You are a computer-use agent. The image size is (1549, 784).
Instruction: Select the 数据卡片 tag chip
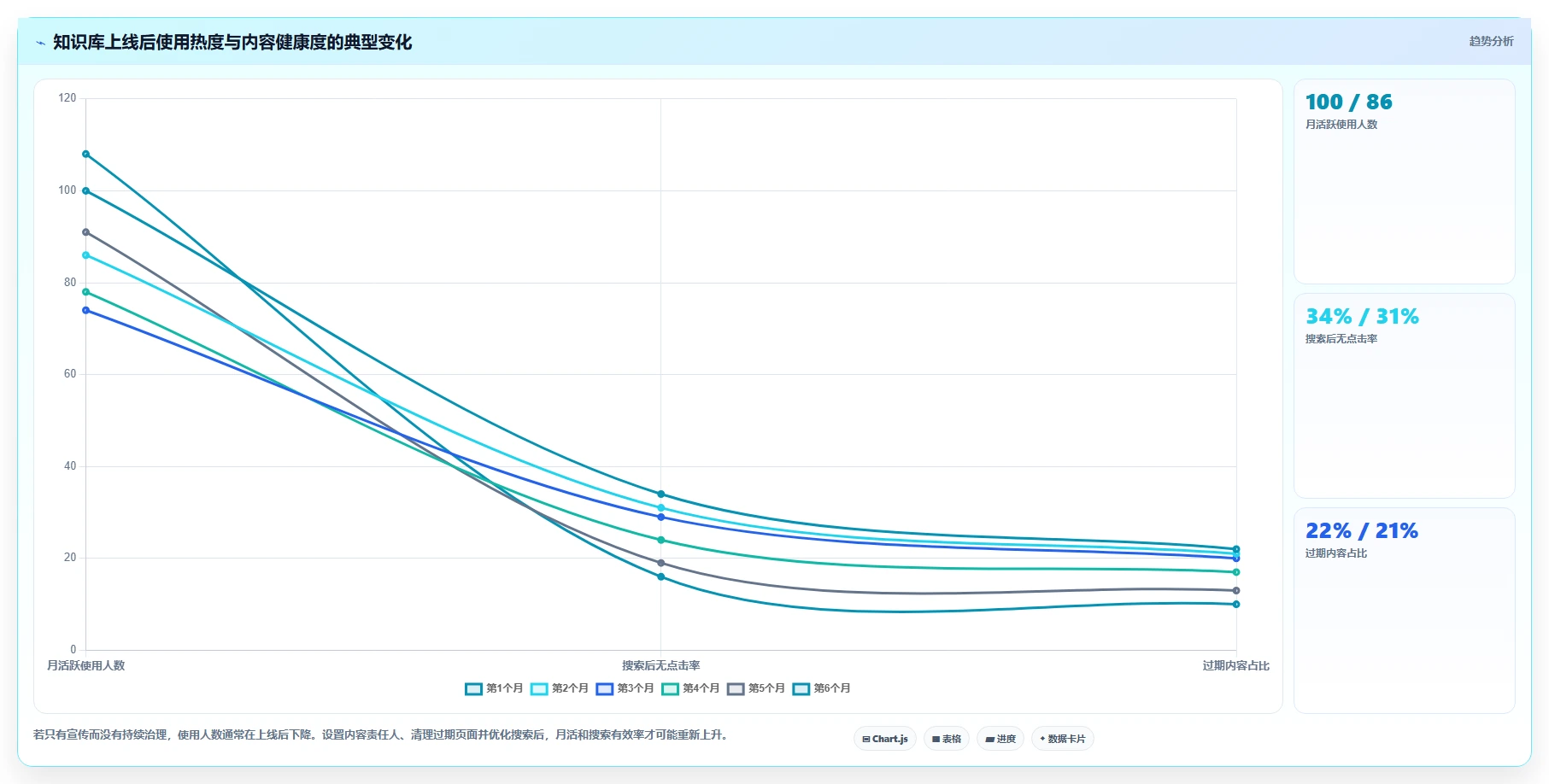1063,739
